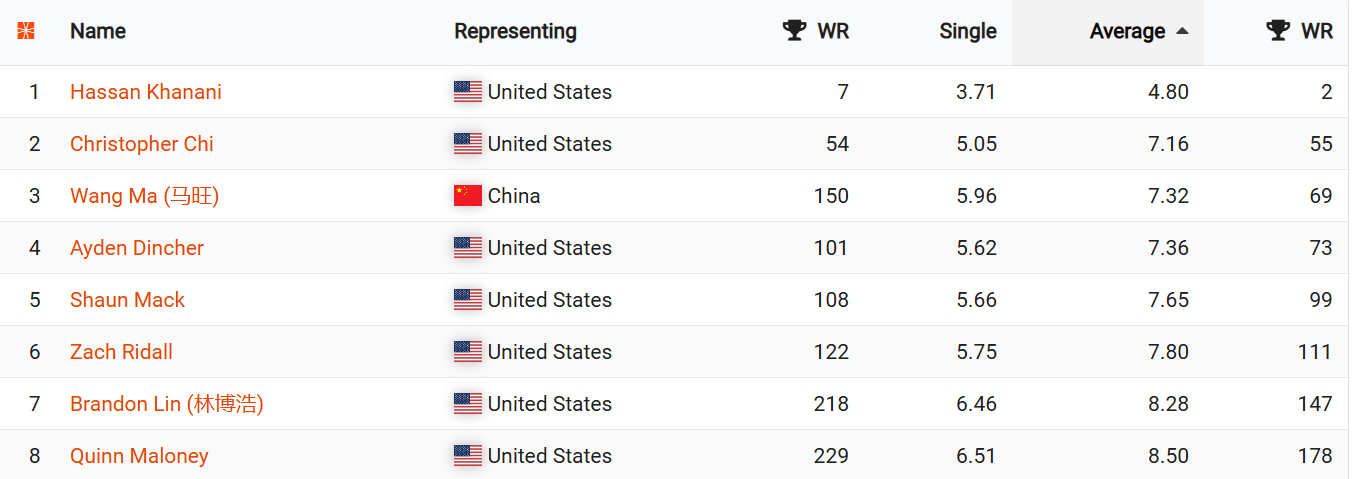This screenshot has height=479, width=1352.
Task: Sort table by Single column
Action: [968, 31]
